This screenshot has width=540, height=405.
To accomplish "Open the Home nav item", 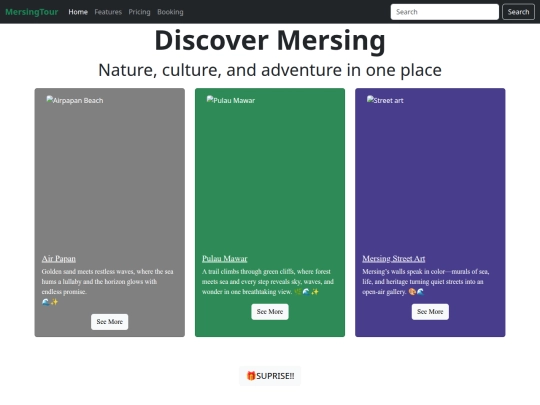I will [78, 12].
